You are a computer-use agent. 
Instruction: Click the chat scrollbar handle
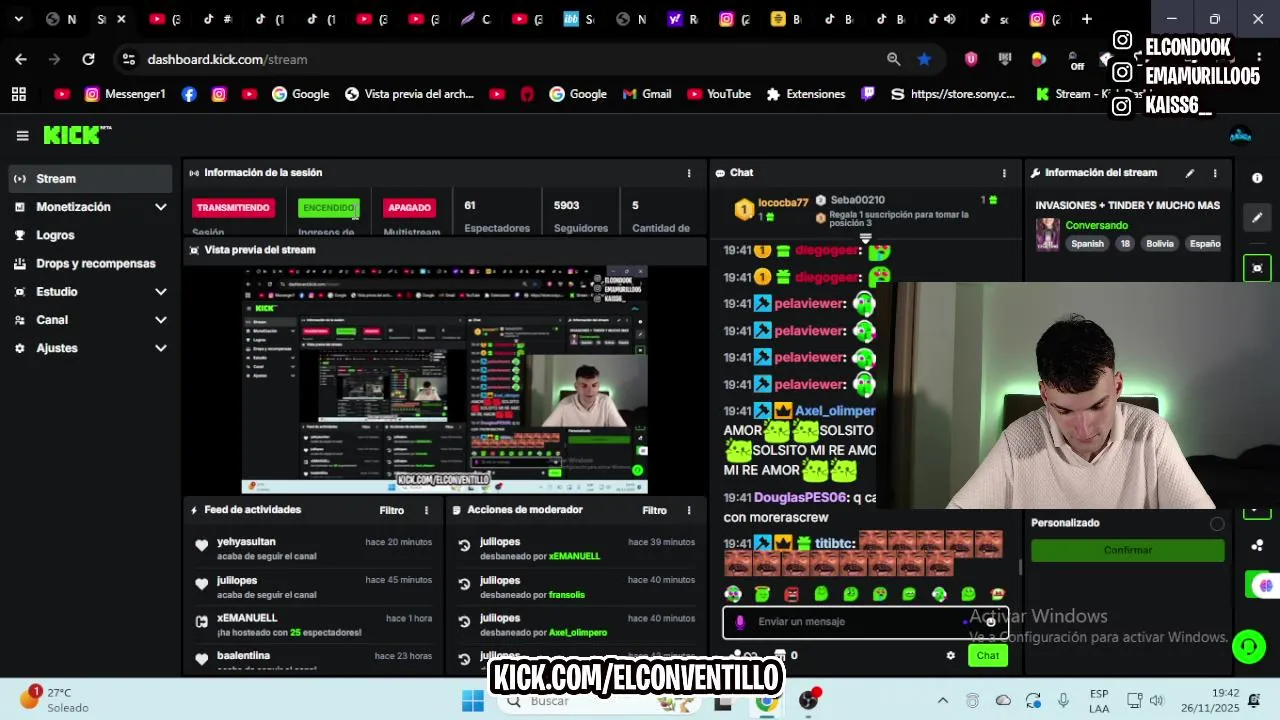click(1020, 567)
